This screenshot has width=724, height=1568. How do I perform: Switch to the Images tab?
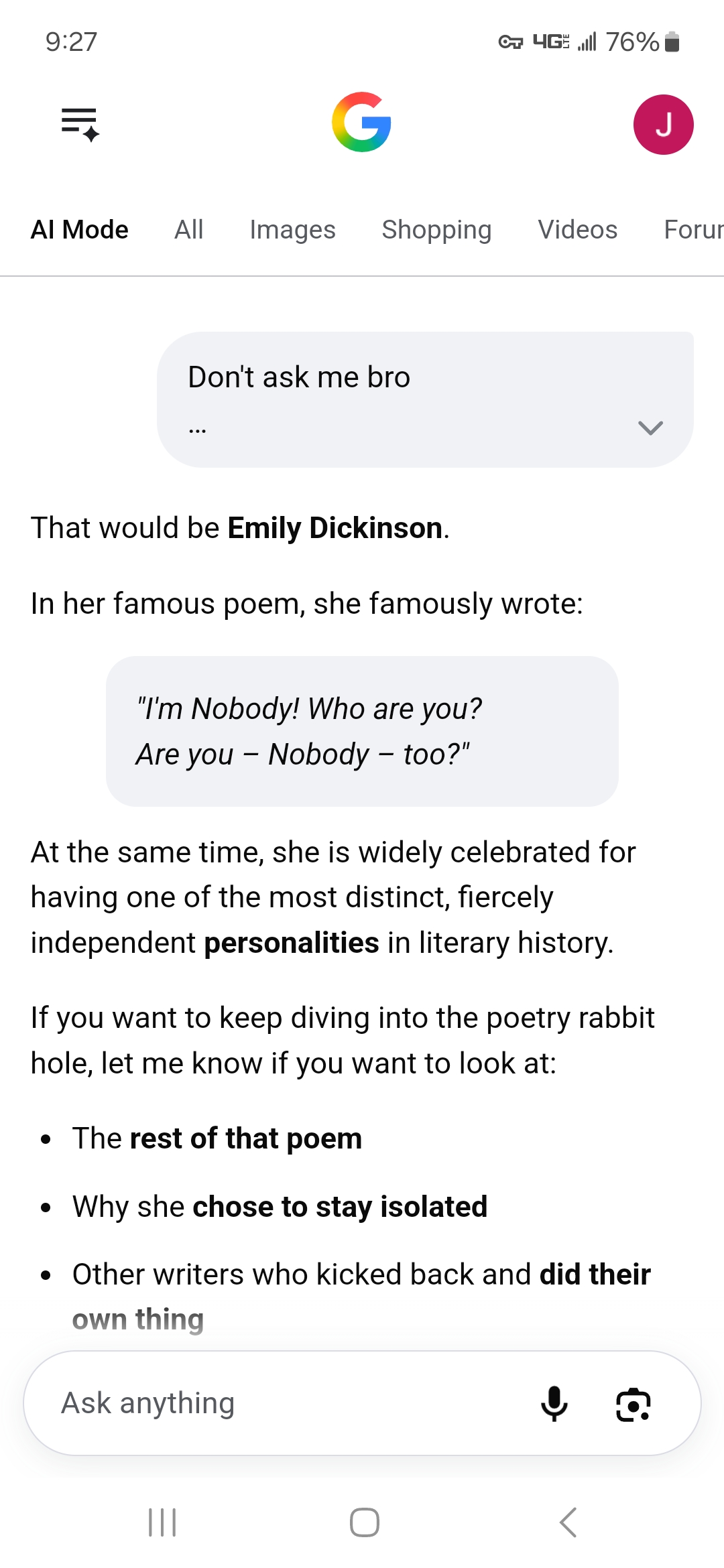[292, 230]
